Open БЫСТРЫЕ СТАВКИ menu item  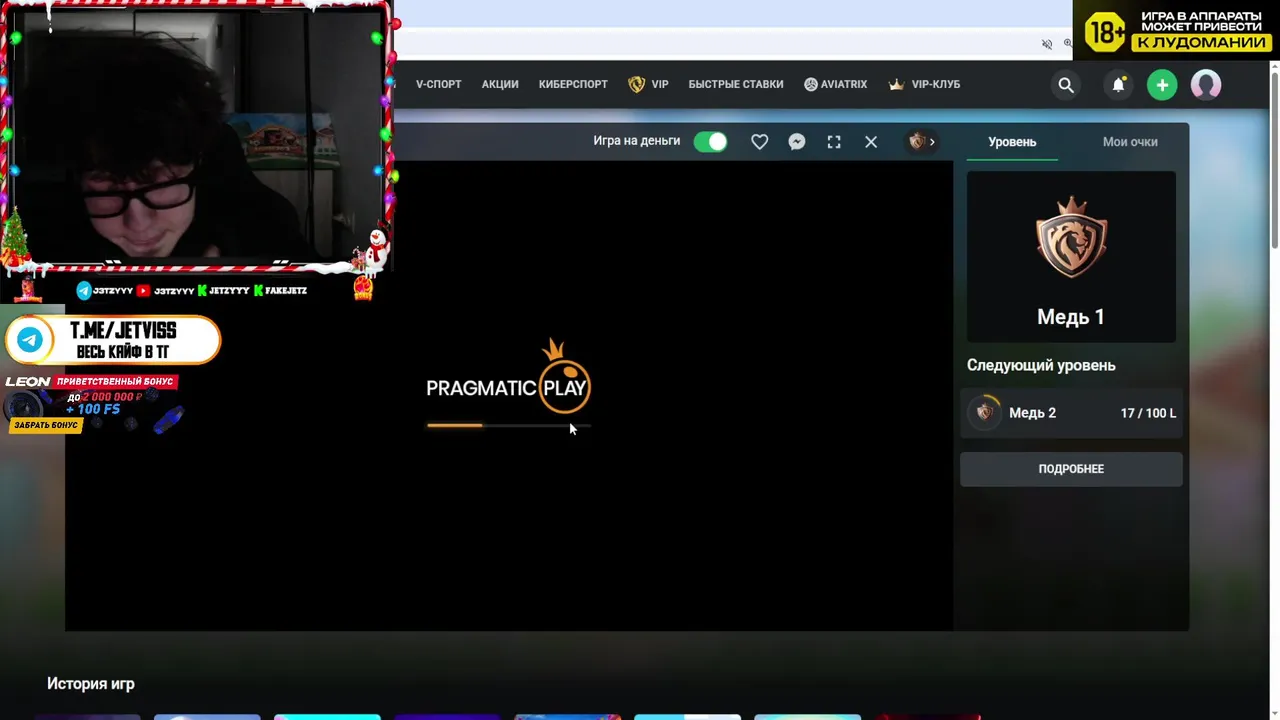click(x=736, y=85)
